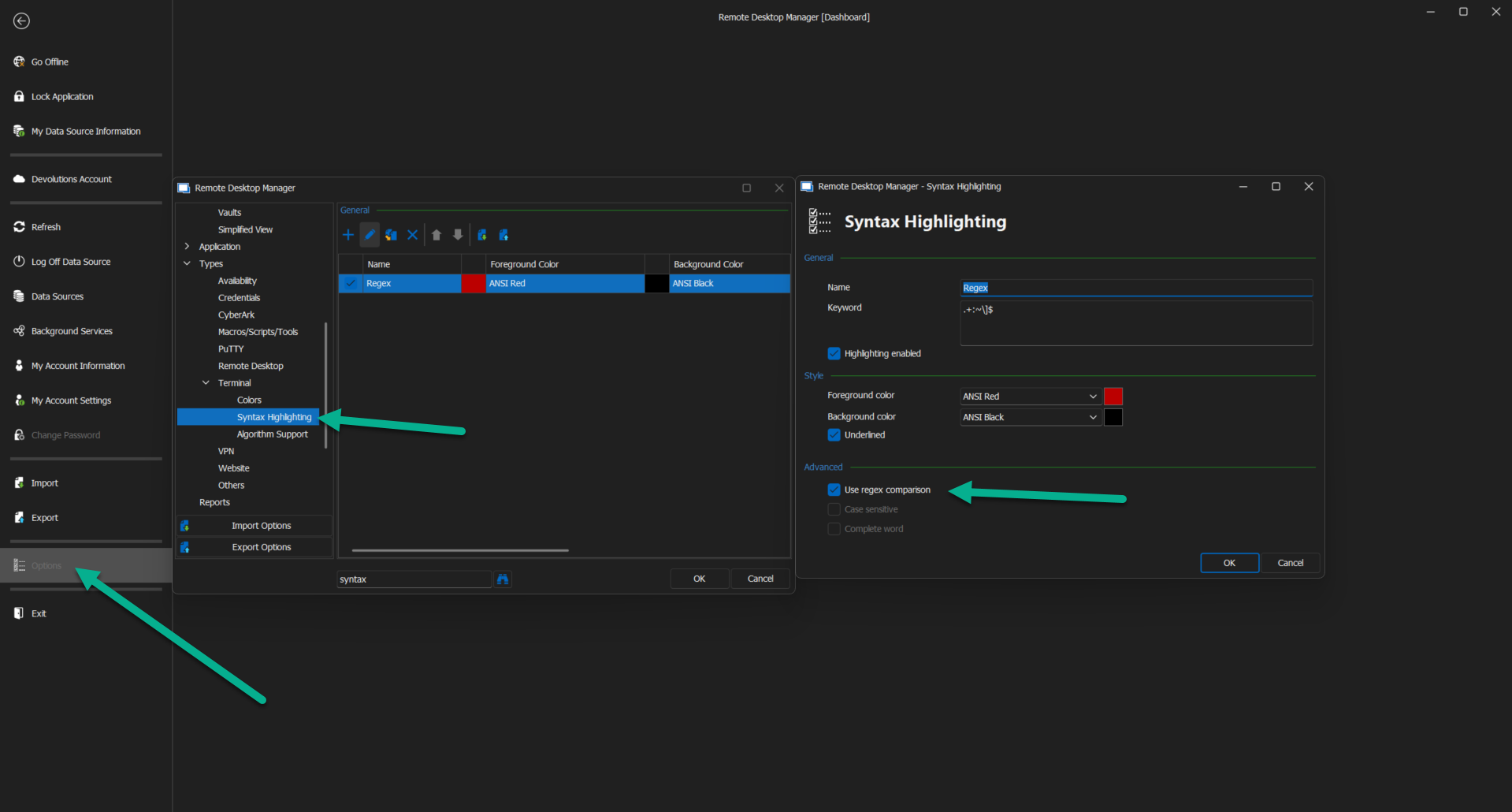This screenshot has width=1512, height=812.
Task: Import highlighting rules with green arrow icon
Action: click(x=482, y=235)
